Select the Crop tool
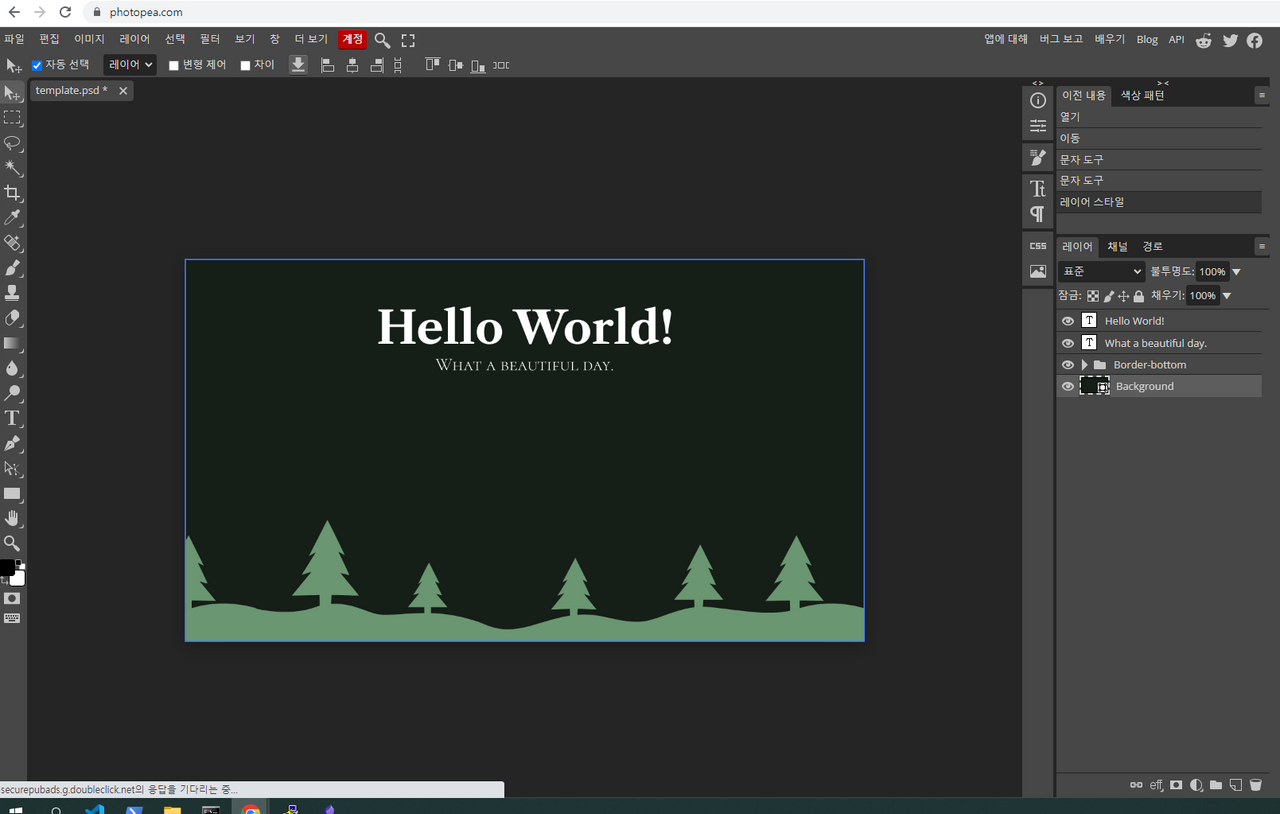 click(x=12, y=193)
